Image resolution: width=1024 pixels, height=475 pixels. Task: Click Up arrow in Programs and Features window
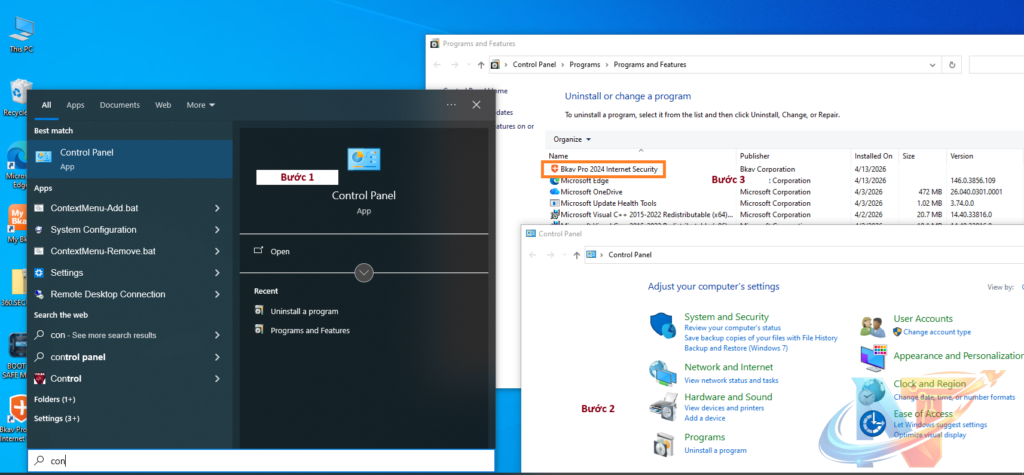pyautogui.click(x=481, y=65)
